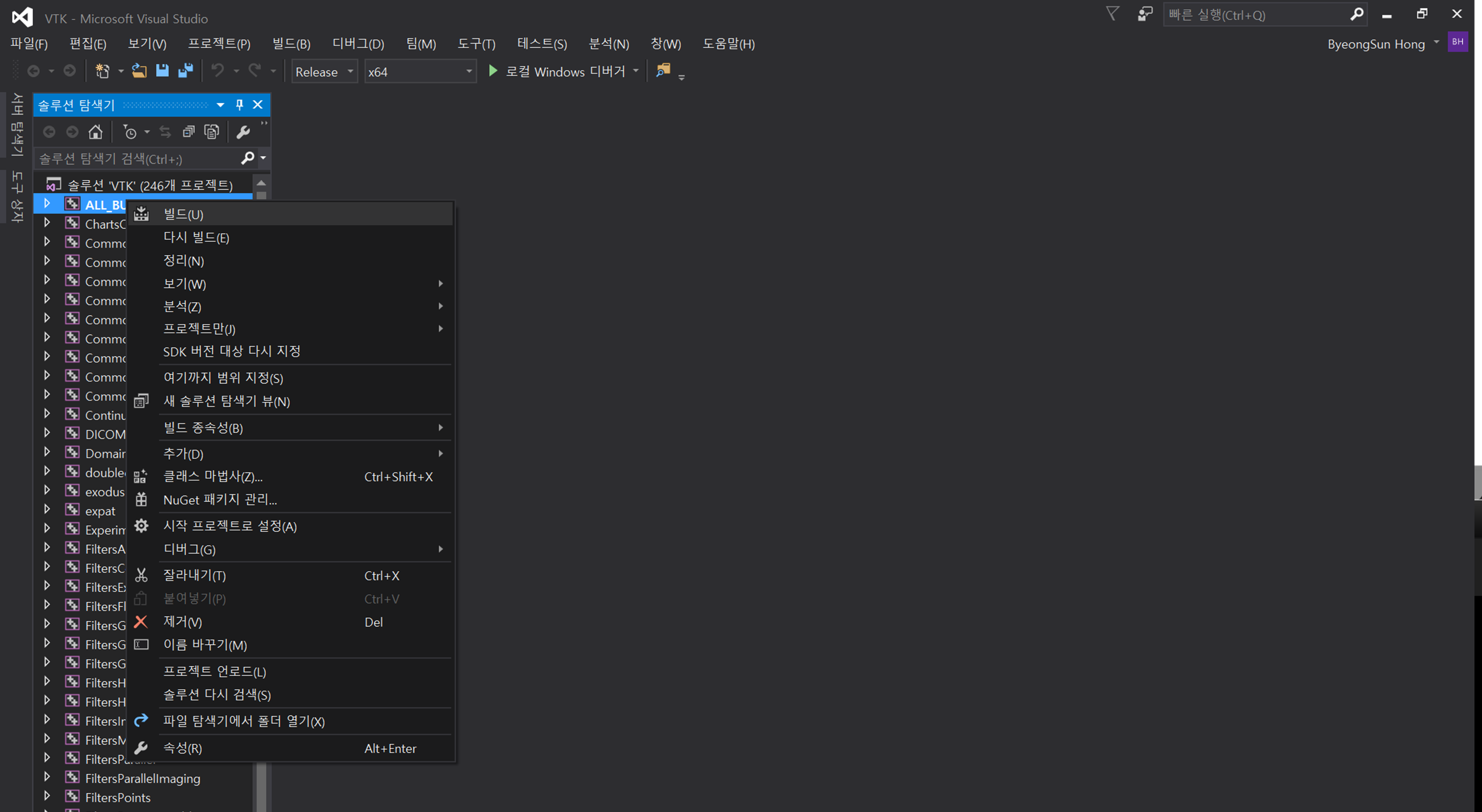This screenshot has width=1482, height=812.
Task: Start the local Windows debugger with green arrow
Action: pos(493,71)
